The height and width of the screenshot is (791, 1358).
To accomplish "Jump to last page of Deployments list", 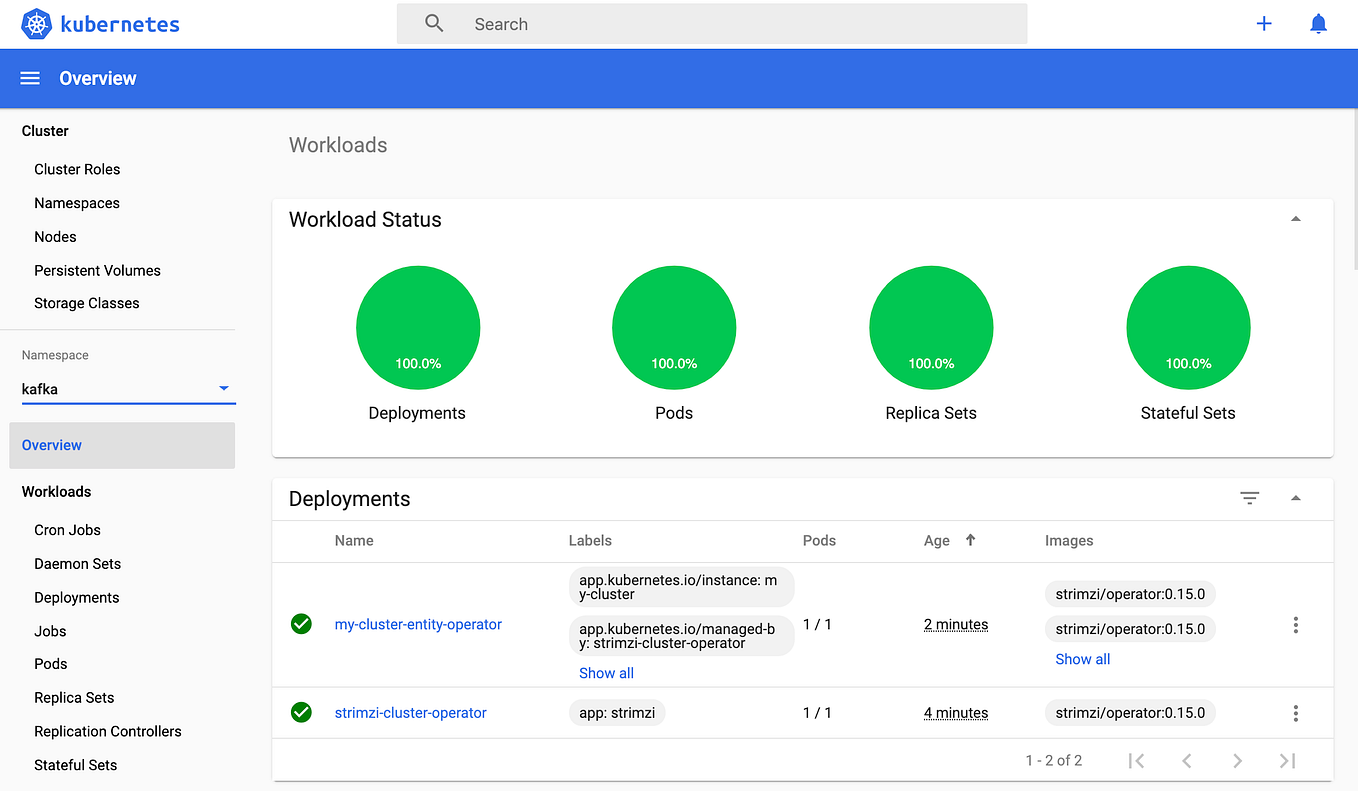I will [x=1287, y=760].
